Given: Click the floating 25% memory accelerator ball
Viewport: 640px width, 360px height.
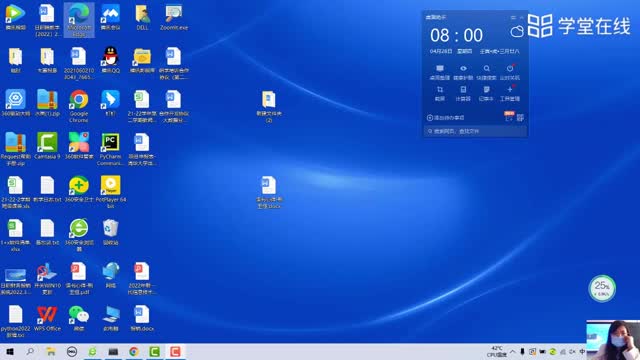Looking at the screenshot, I should [x=602, y=289].
